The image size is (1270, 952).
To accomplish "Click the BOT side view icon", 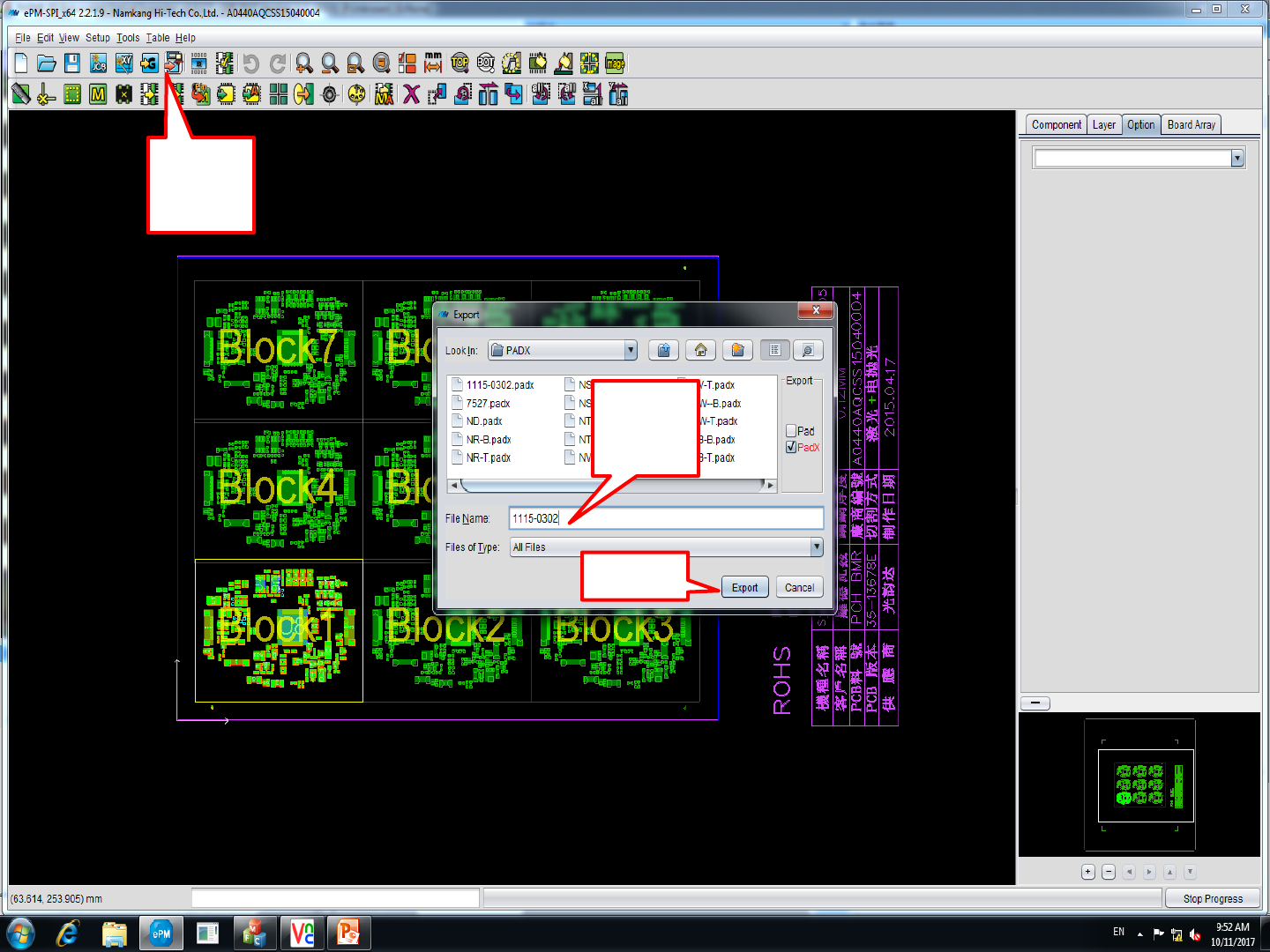I will (486, 63).
